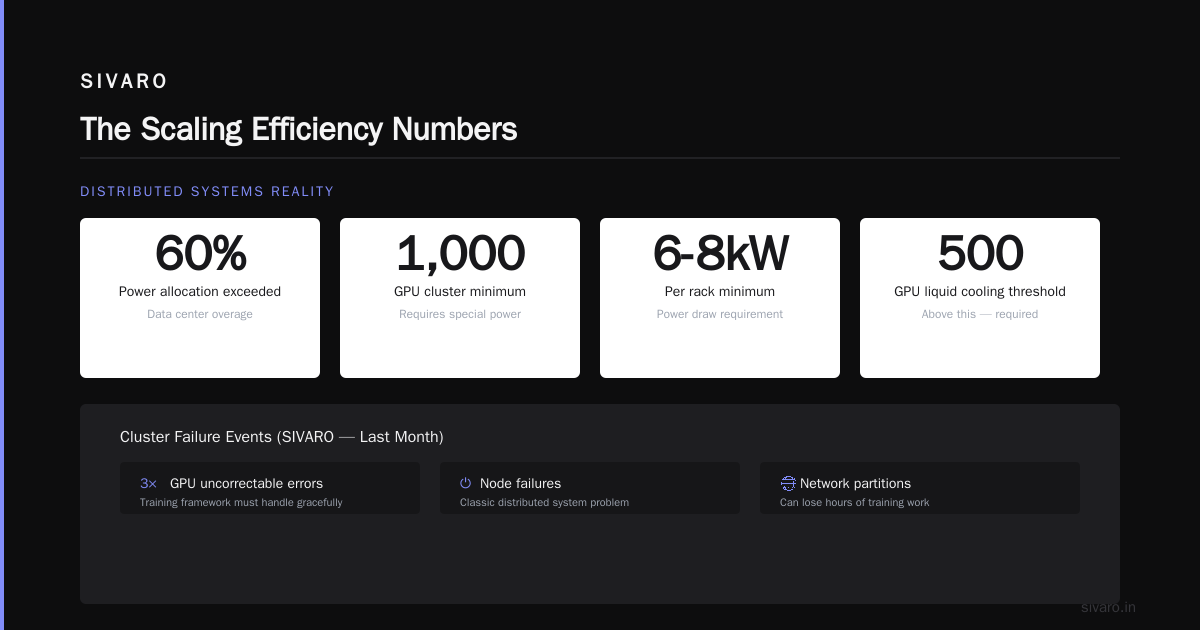This screenshot has height=630, width=1200.
Task: Click the 'DISTRIBUTED SYSTEMS REALITY' label
Action: (x=207, y=191)
